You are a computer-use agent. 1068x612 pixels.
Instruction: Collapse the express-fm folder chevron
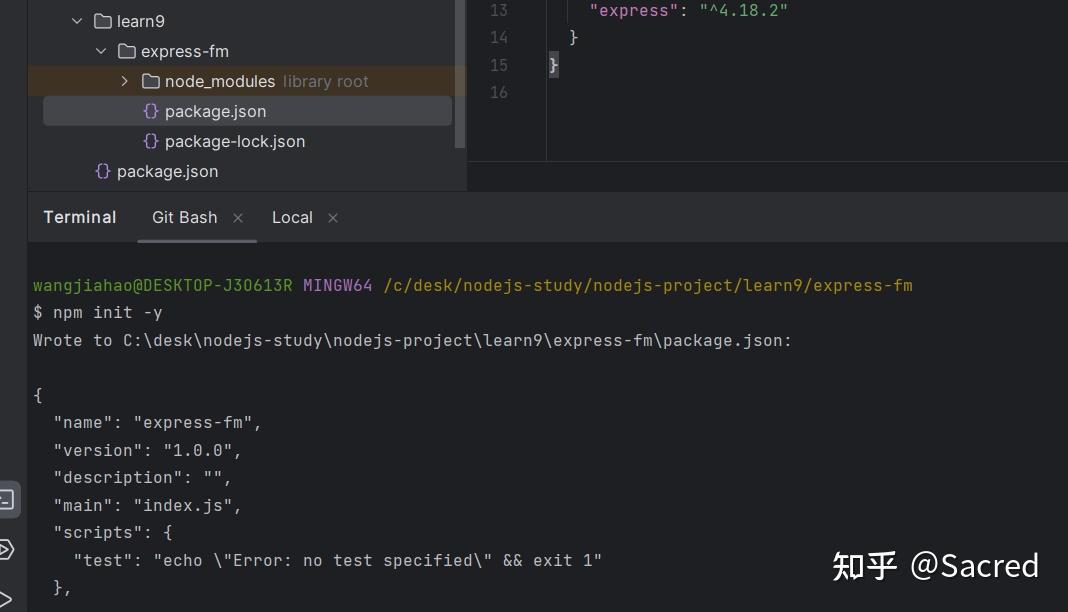coord(101,51)
